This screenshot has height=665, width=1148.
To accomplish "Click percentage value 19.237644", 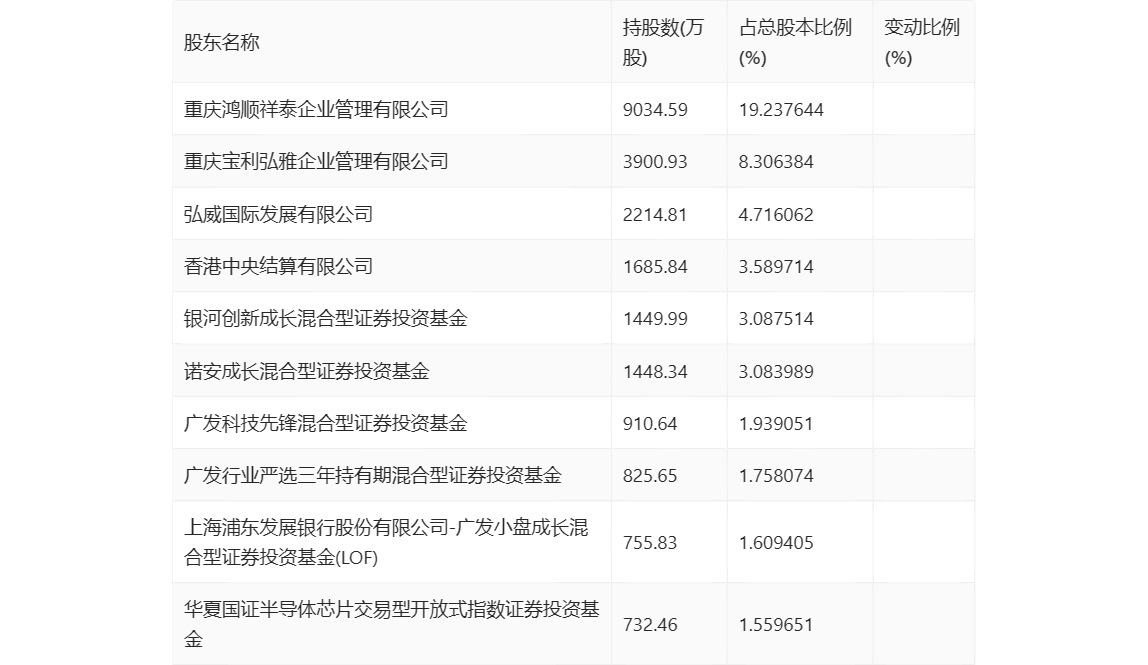I will [x=781, y=110].
